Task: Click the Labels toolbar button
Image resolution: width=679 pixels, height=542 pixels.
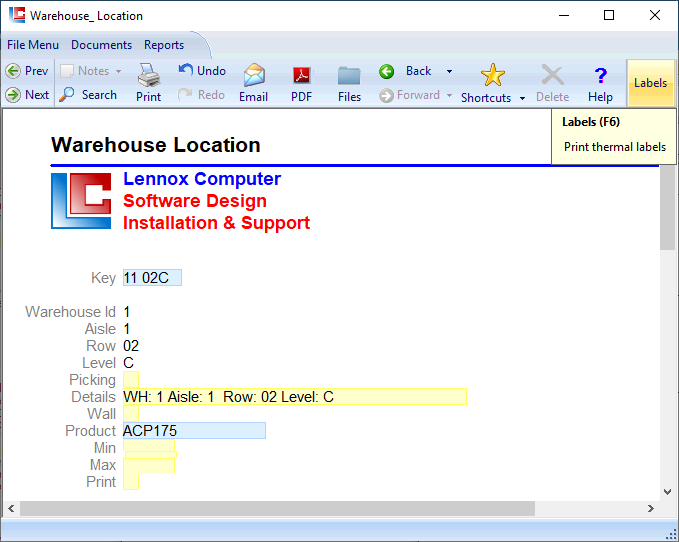Action: (650, 83)
